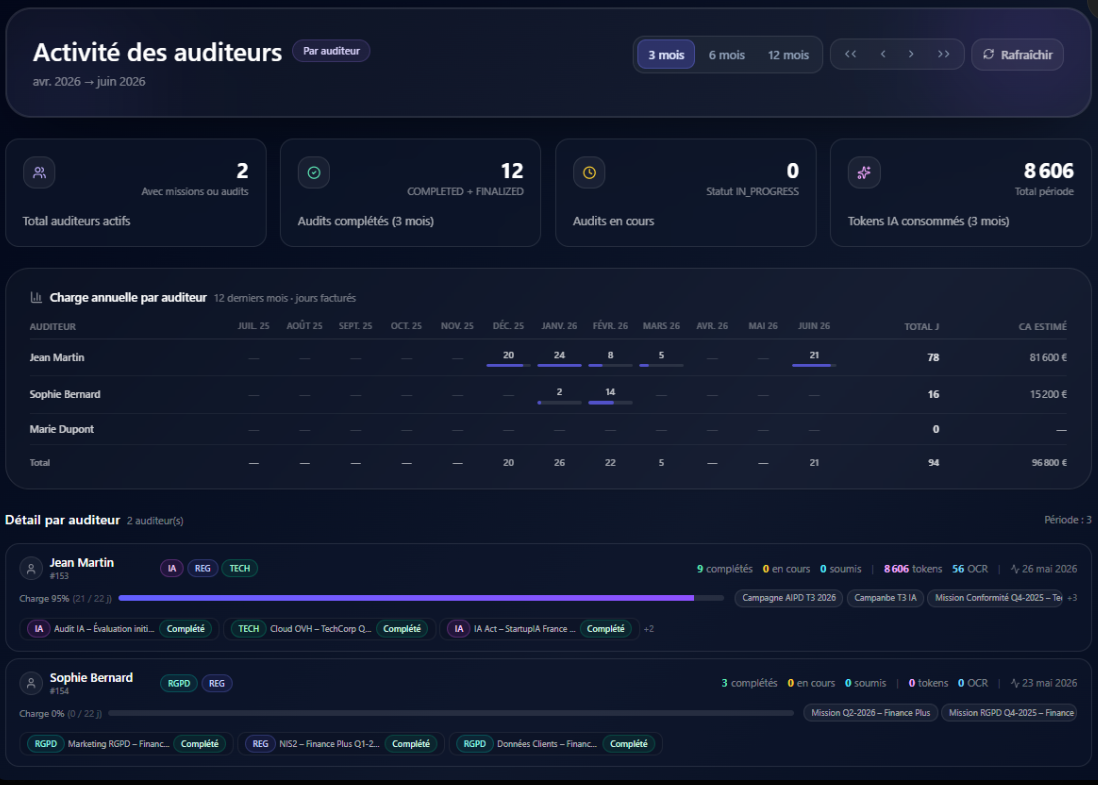
Task: Click the Audits complétés card value 12
Action: tap(512, 171)
